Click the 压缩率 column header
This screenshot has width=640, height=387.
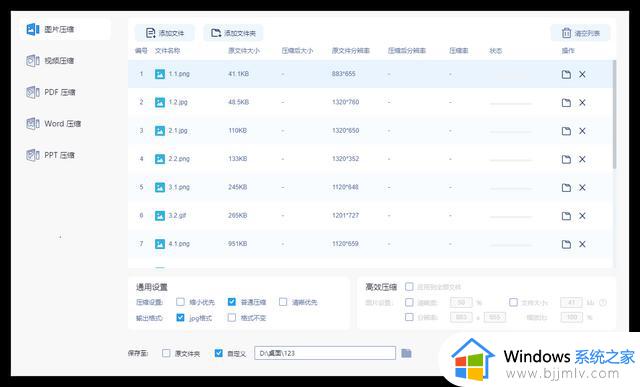459,51
